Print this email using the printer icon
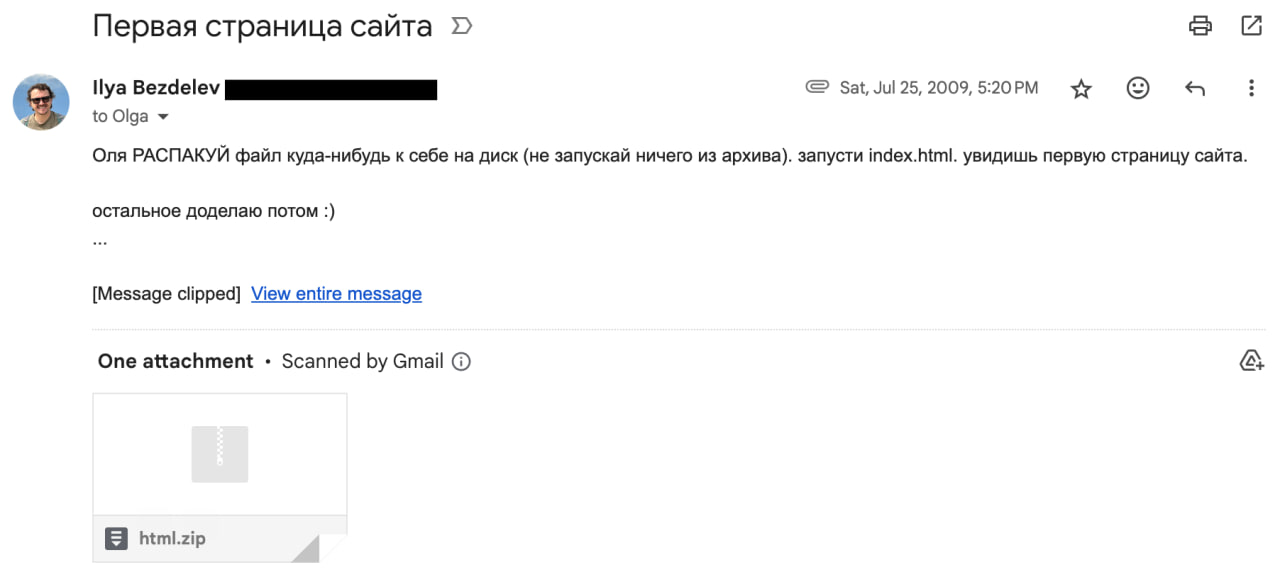 1200,26
